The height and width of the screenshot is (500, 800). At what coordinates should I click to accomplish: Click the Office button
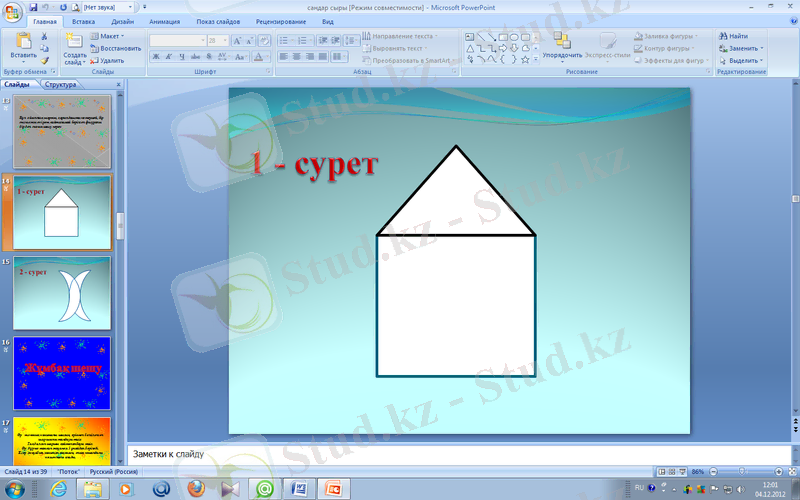pyautogui.click(x=13, y=11)
